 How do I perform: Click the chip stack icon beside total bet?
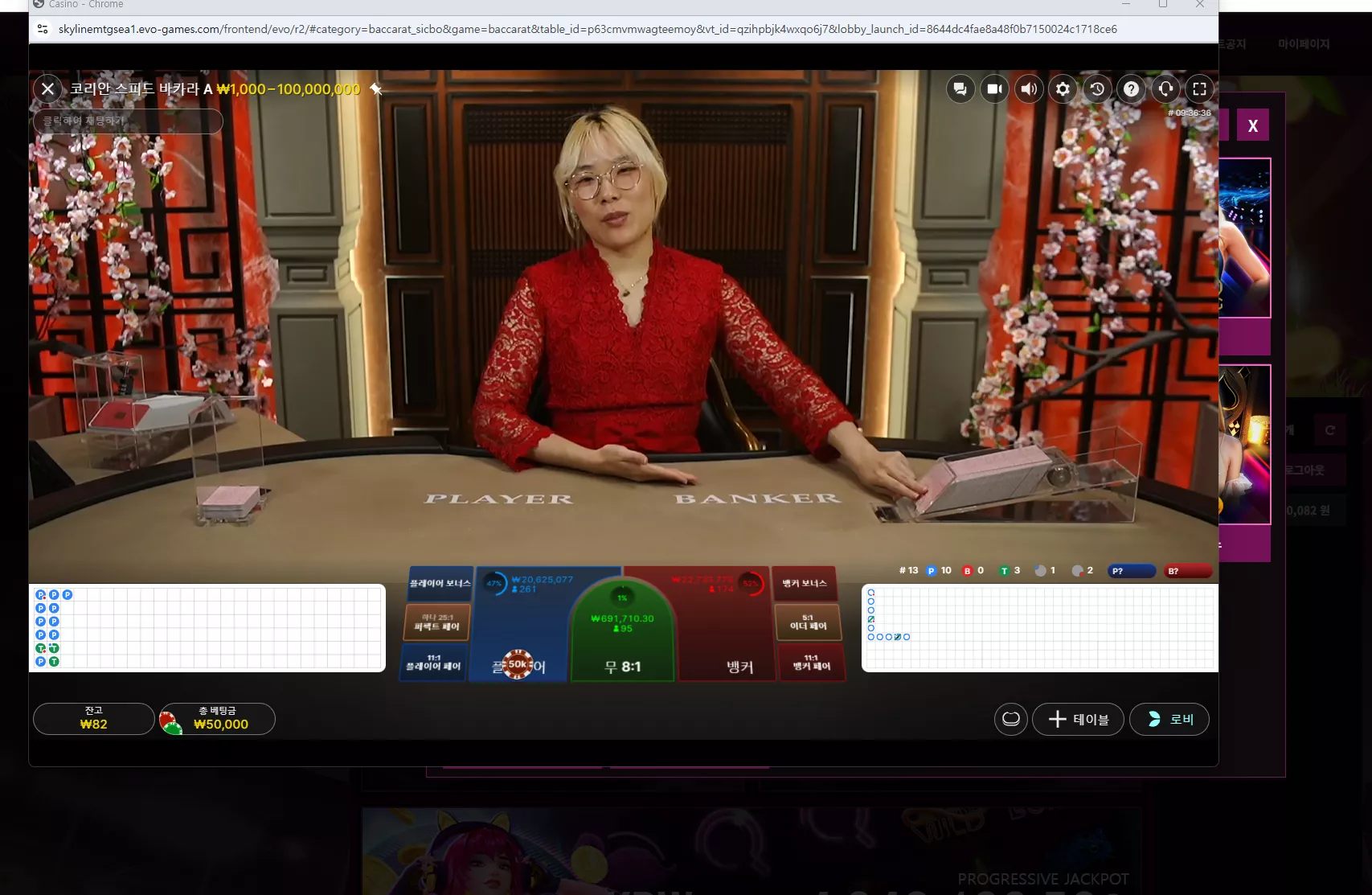coord(171,721)
